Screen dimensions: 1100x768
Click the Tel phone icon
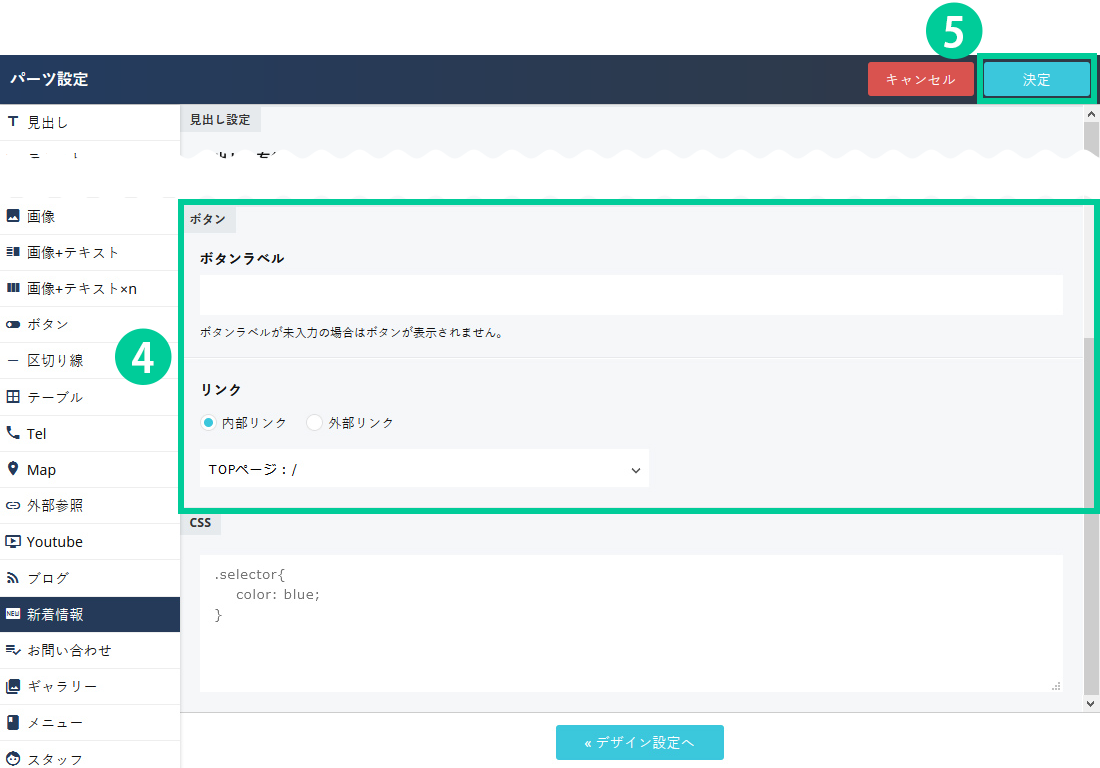(13, 433)
